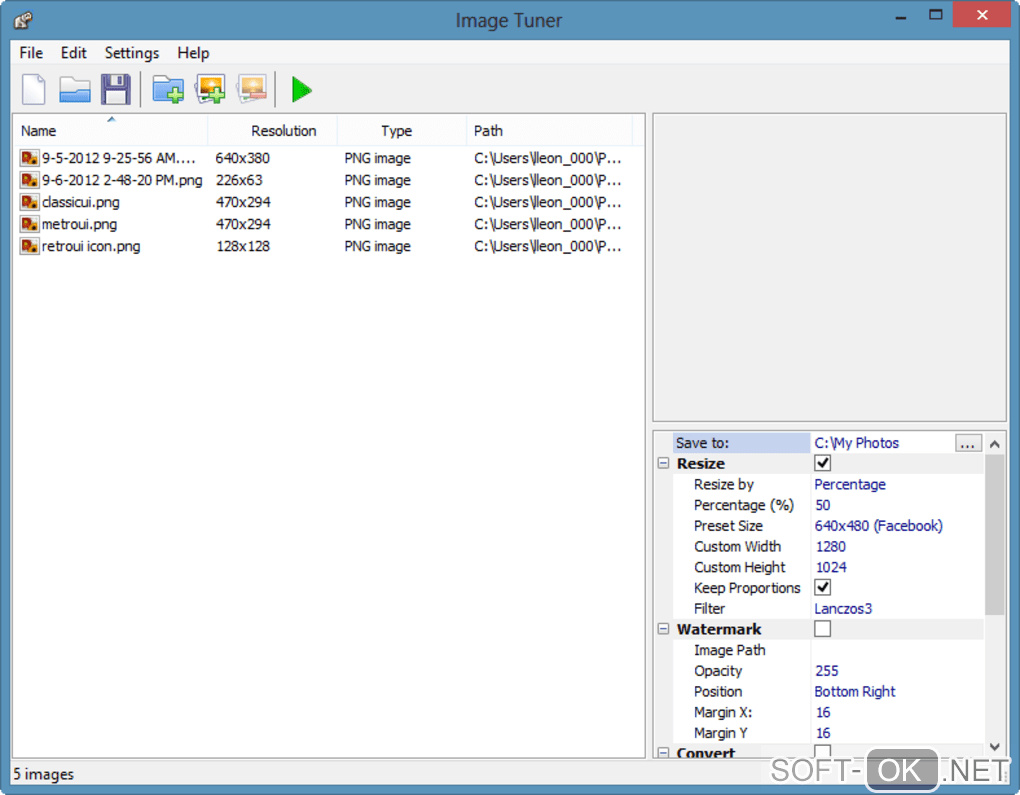Click the New task list icon
Viewport: 1020px width, 795px height.
34,90
